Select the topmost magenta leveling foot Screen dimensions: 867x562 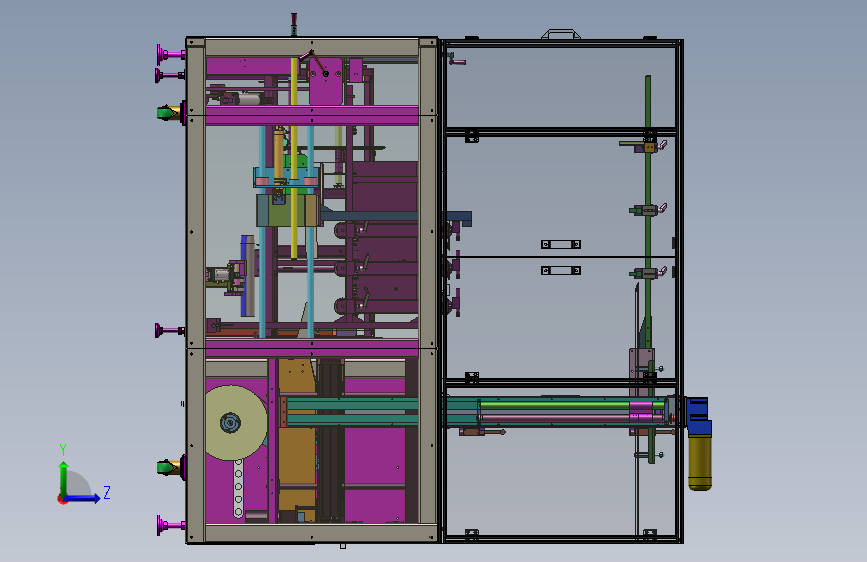click(x=170, y=54)
